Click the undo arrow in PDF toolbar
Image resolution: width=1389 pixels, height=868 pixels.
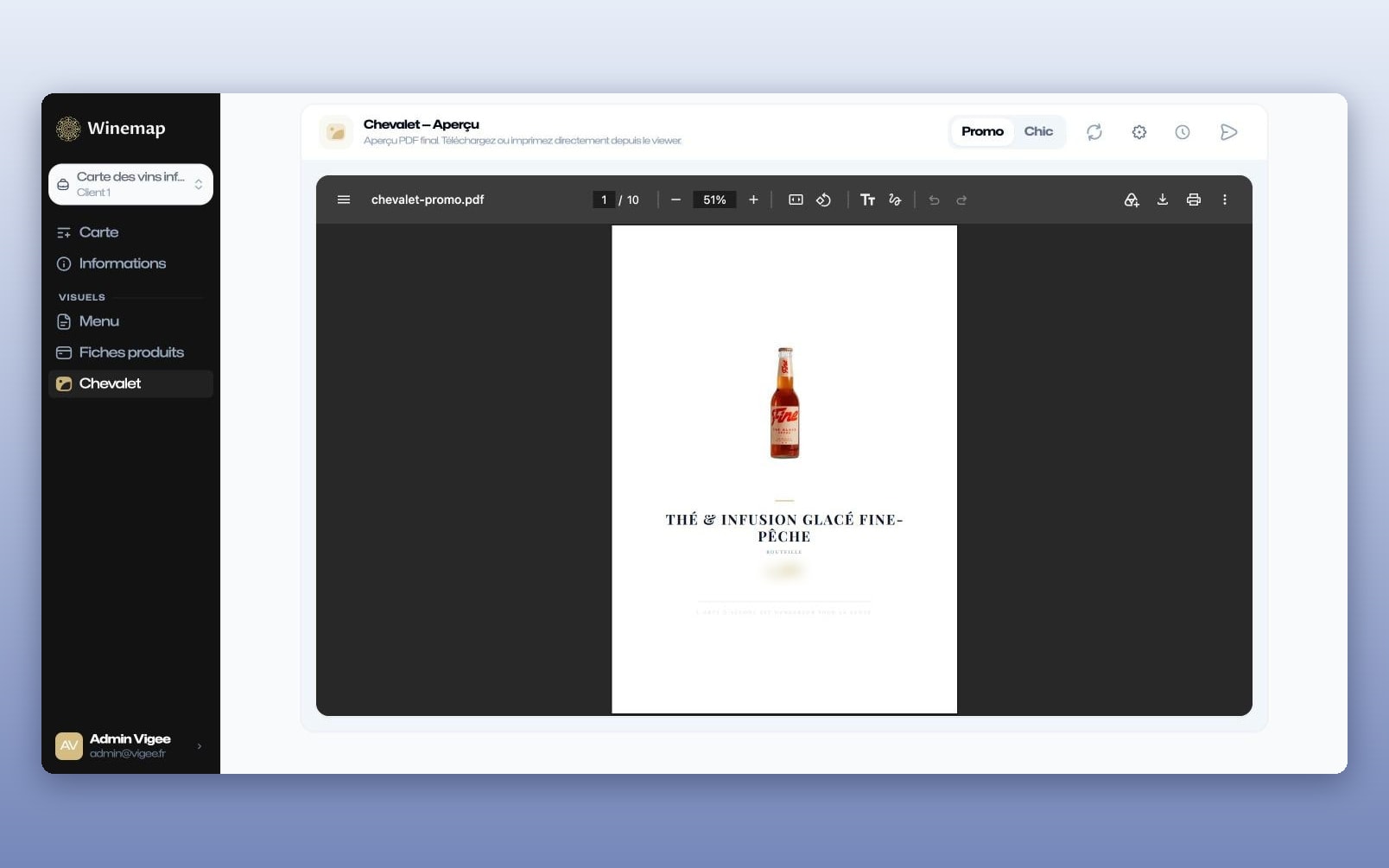point(934,200)
